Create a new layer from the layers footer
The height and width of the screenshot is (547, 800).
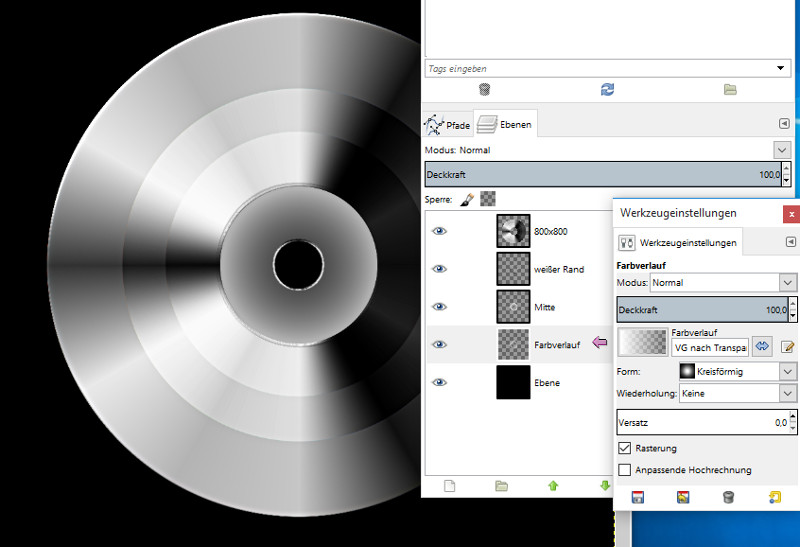point(449,486)
